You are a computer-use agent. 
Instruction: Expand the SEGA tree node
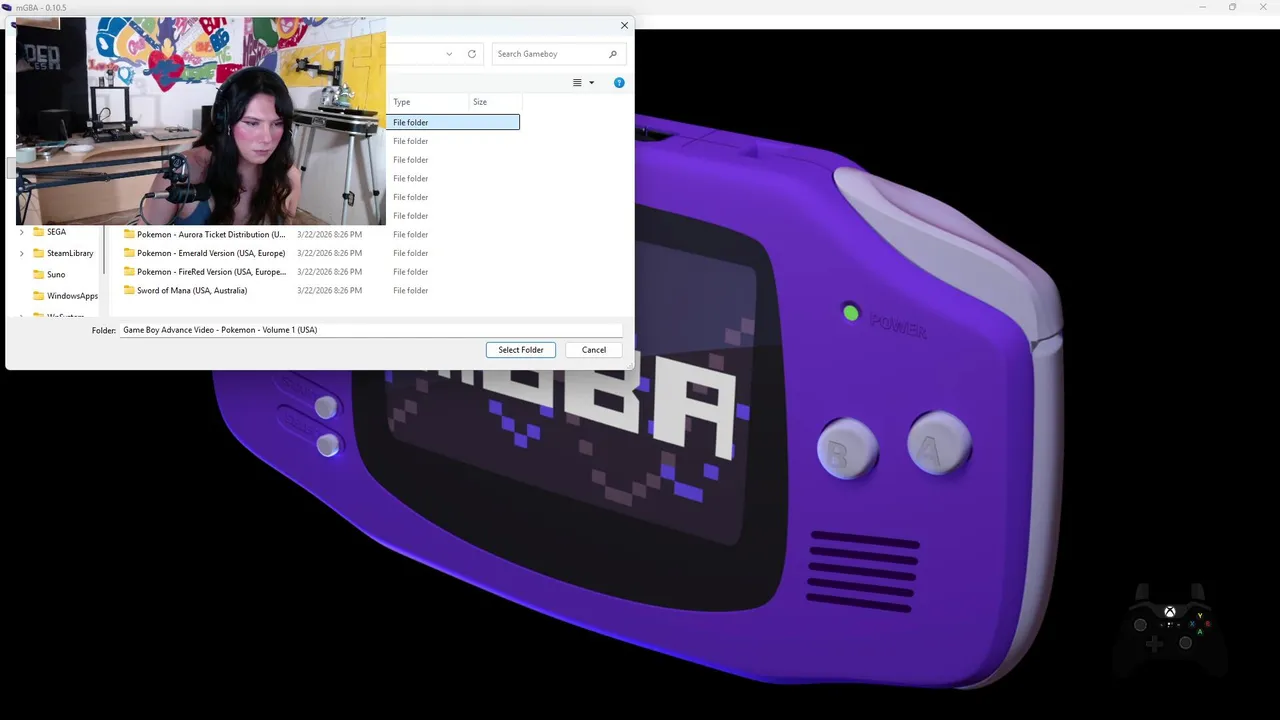click(22, 232)
